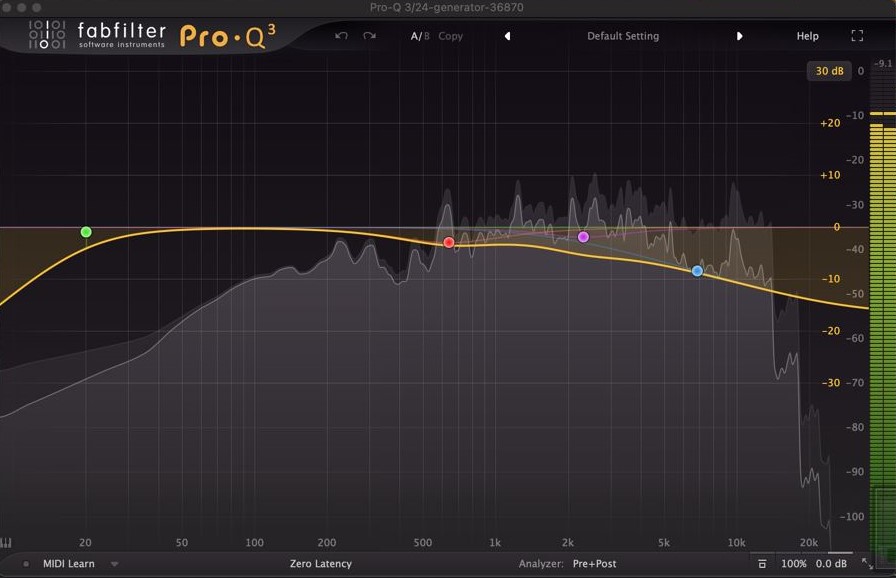Click the 10k frequency label
This screenshot has height=578, width=896.
(736, 543)
